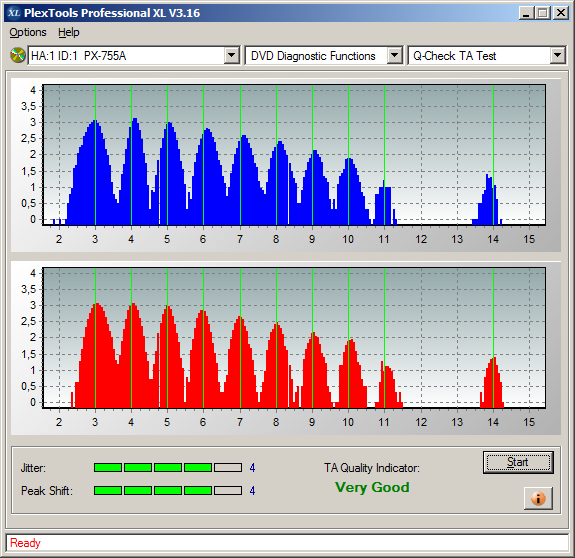575x558 pixels.
Task: Click the Jitter score value 4
Action: [252, 468]
